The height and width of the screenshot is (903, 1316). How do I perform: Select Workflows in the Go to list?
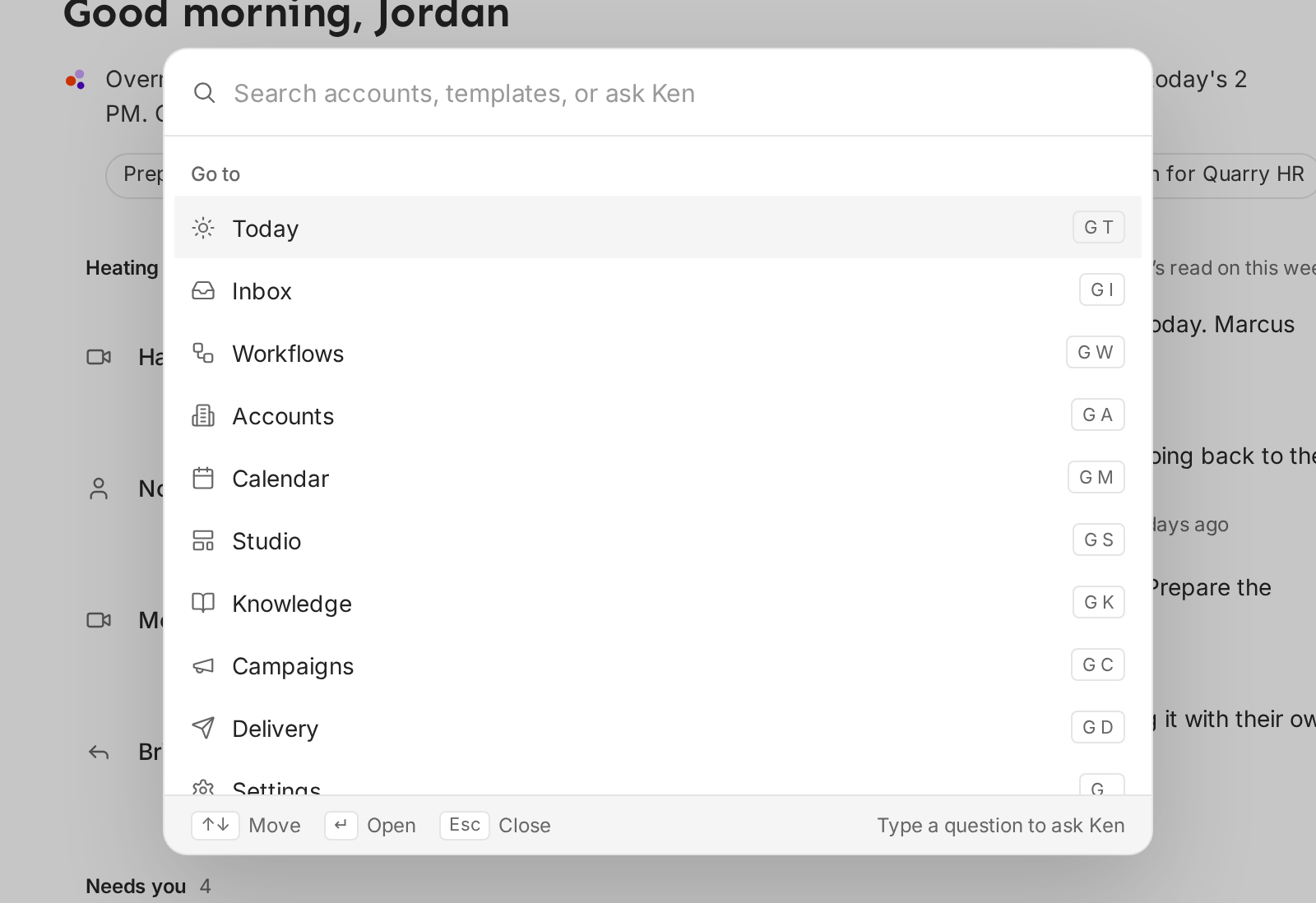(x=658, y=352)
